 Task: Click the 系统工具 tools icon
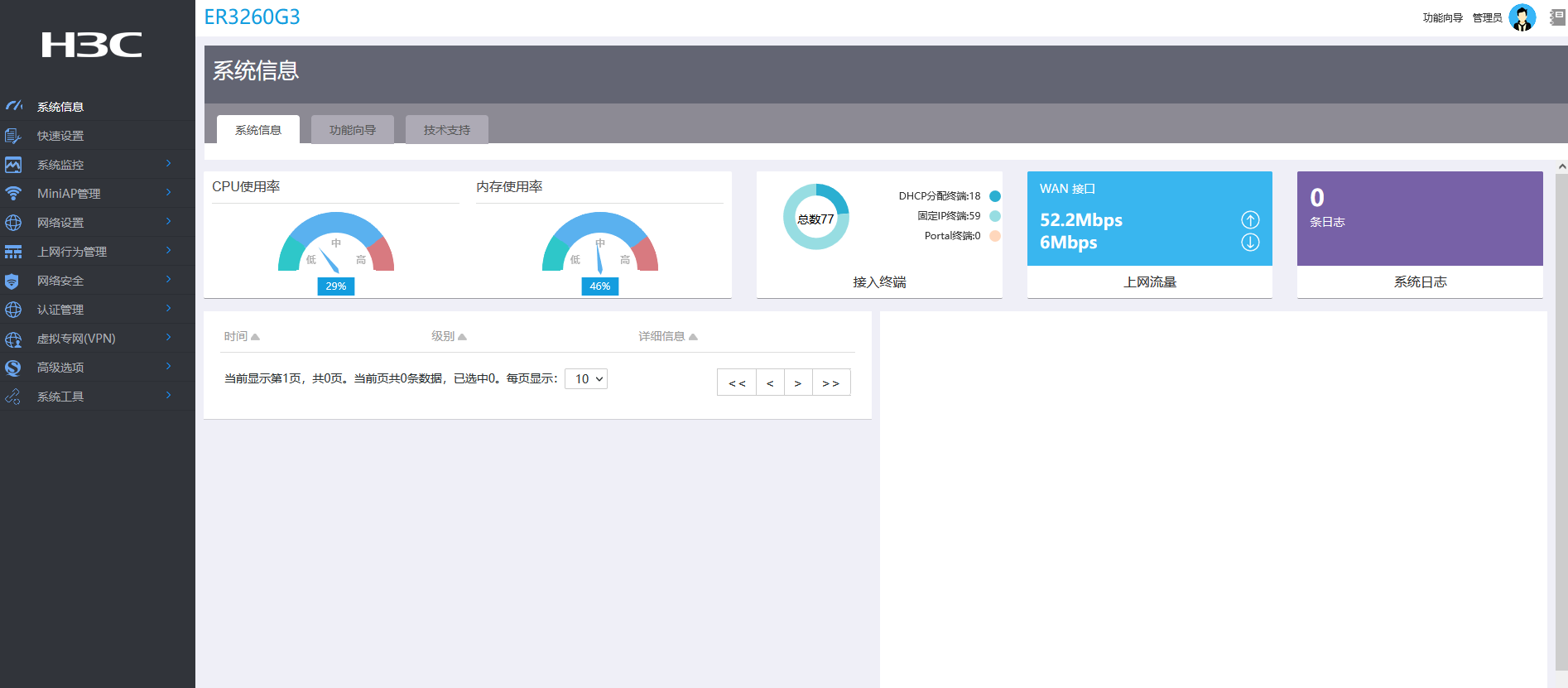[13, 397]
